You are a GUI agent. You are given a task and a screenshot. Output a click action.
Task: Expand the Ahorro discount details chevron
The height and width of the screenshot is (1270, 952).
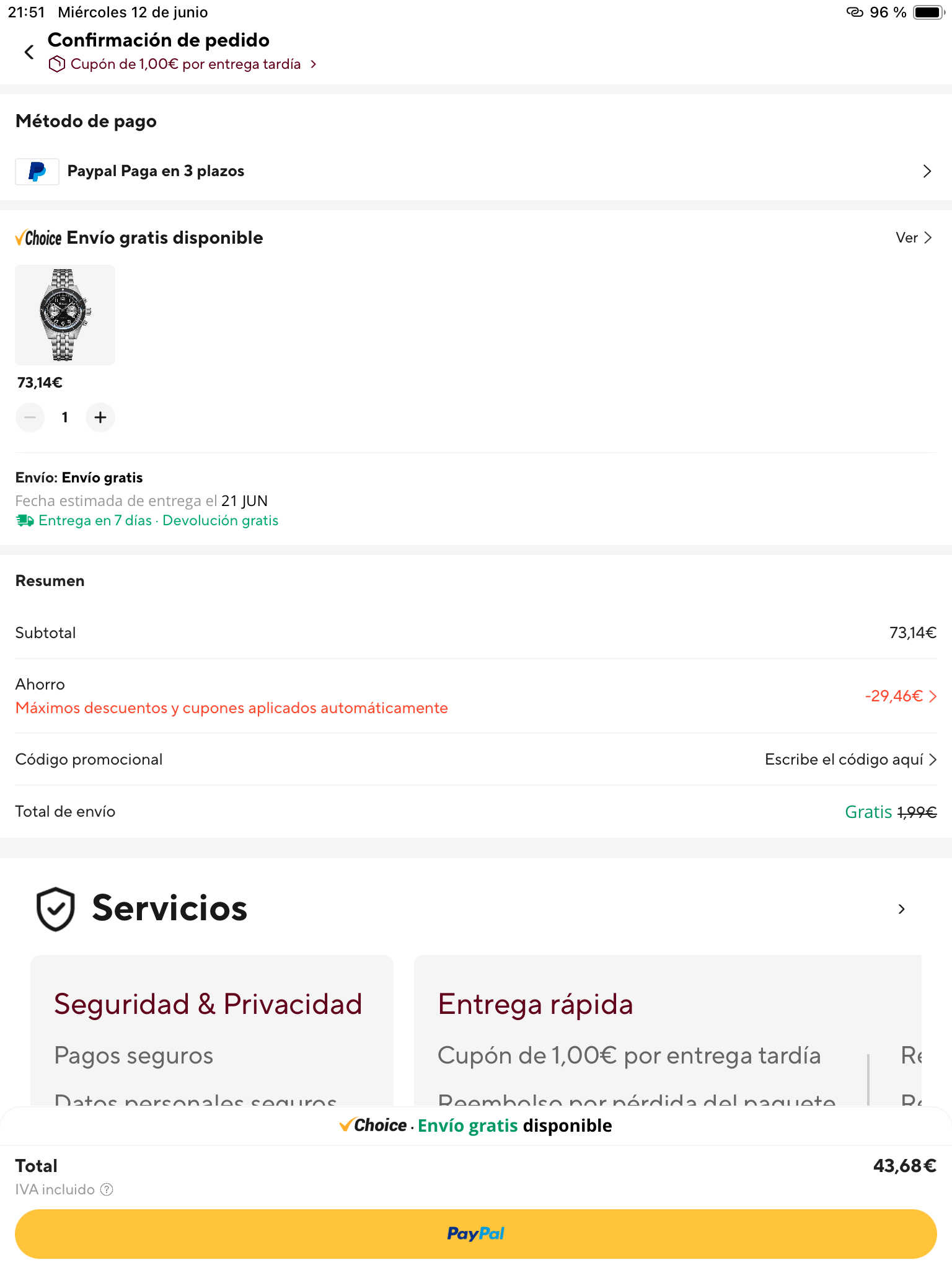pyautogui.click(x=933, y=696)
